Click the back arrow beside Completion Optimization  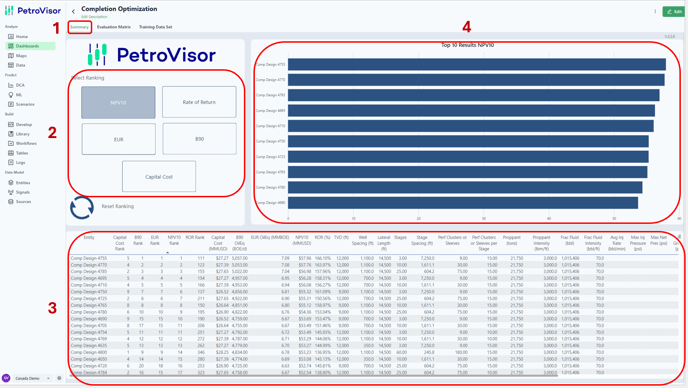73,11
